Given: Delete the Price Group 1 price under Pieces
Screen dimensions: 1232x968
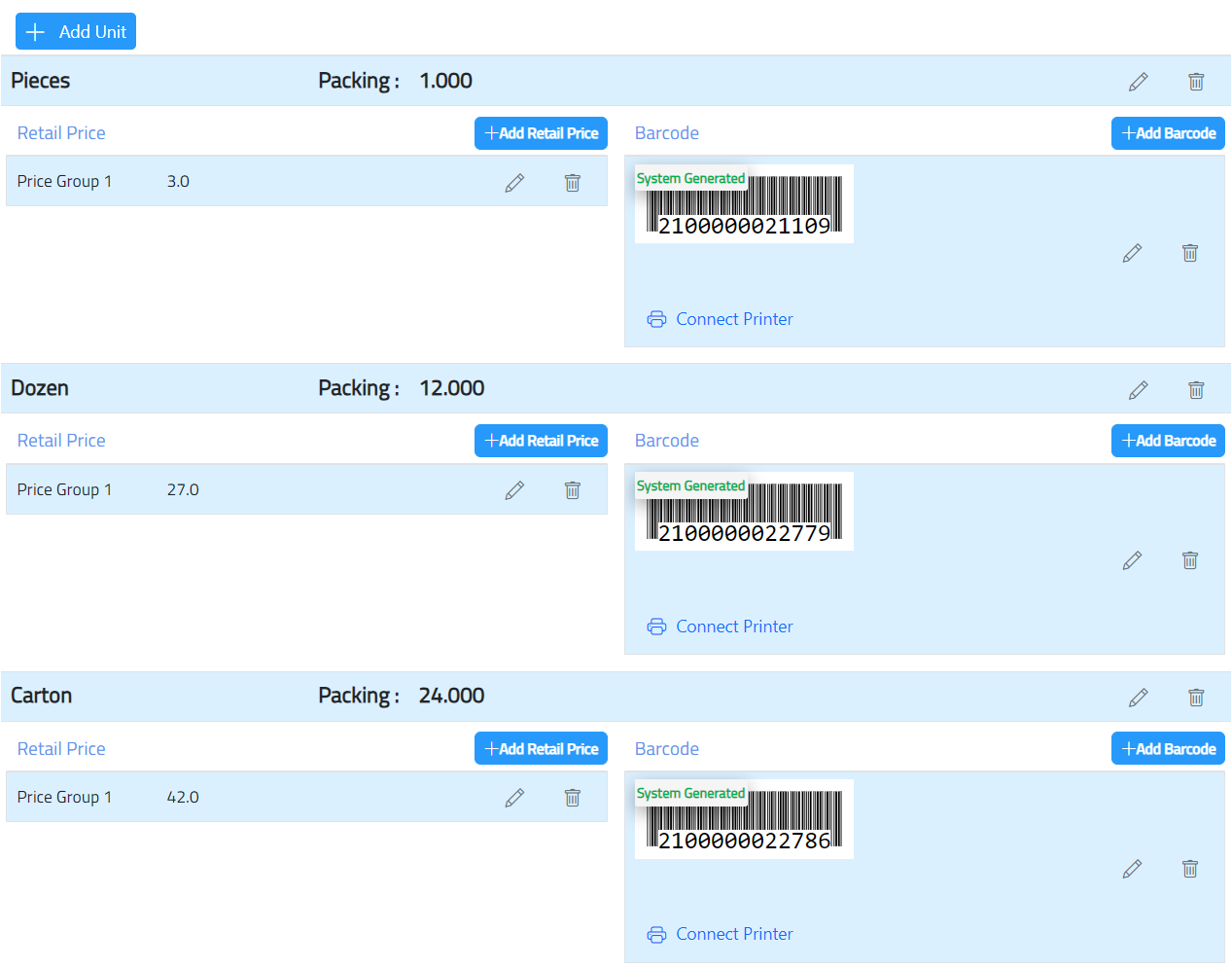Looking at the screenshot, I should 572,182.
